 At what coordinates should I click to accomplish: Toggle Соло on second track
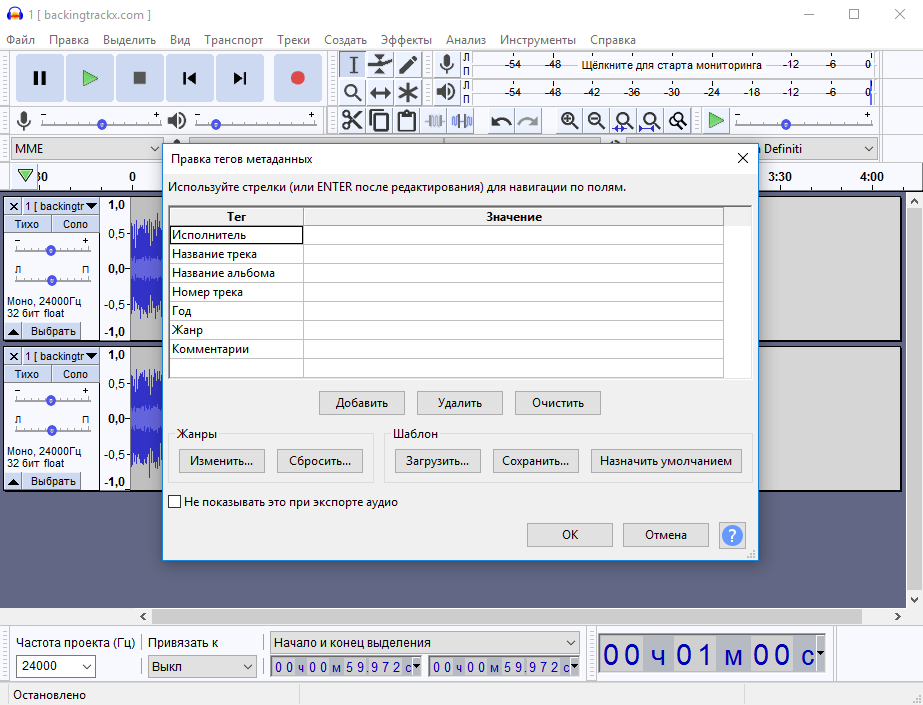tap(75, 374)
